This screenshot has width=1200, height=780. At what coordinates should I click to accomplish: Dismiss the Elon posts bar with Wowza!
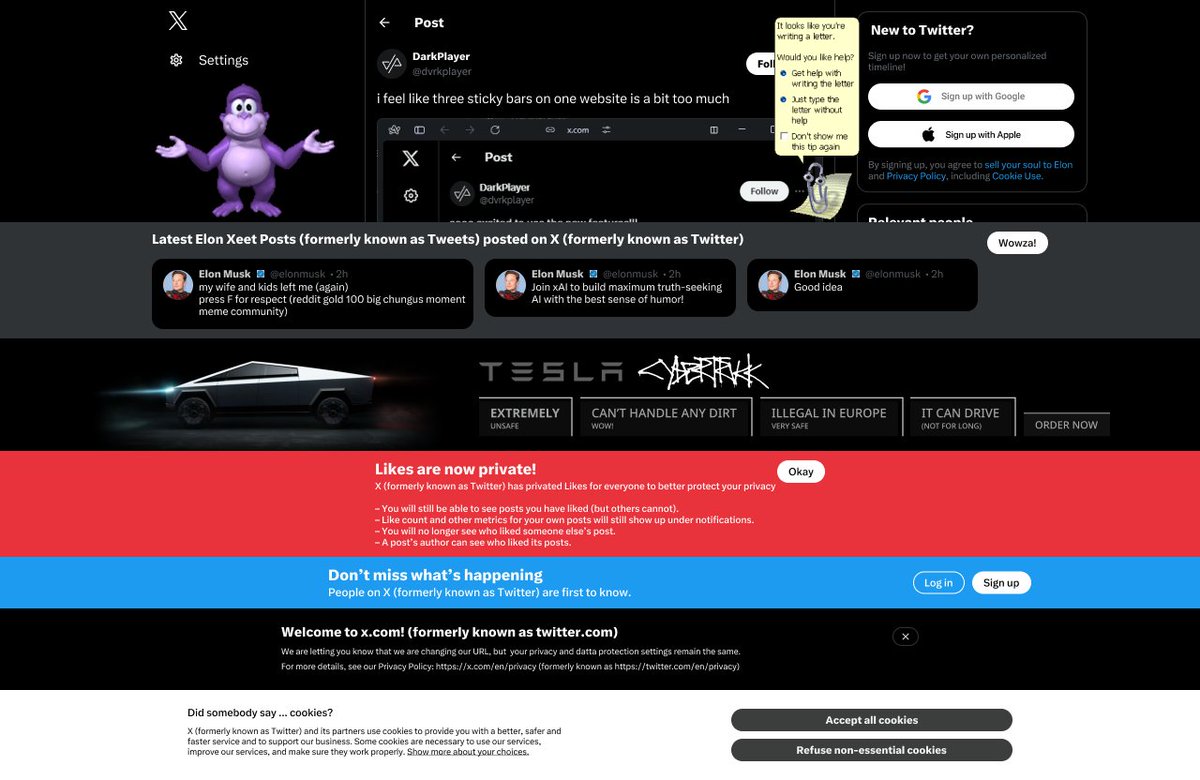(1017, 243)
